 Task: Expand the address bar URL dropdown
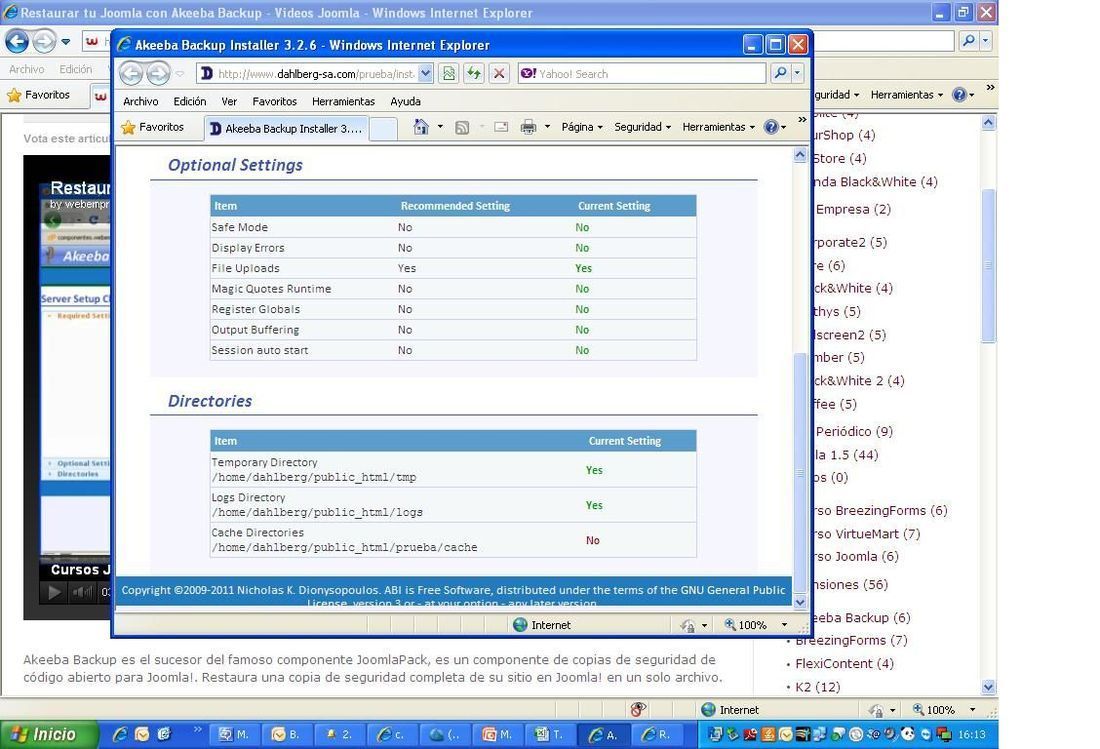point(425,73)
